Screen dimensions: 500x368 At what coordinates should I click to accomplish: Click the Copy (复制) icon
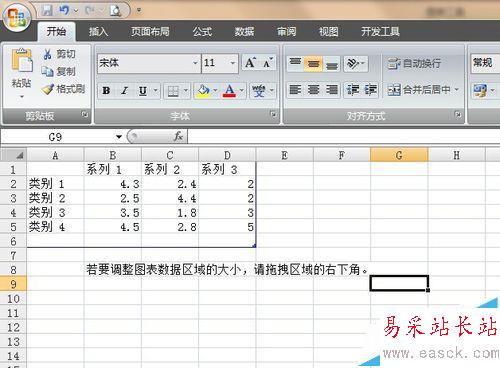(47, 71)
